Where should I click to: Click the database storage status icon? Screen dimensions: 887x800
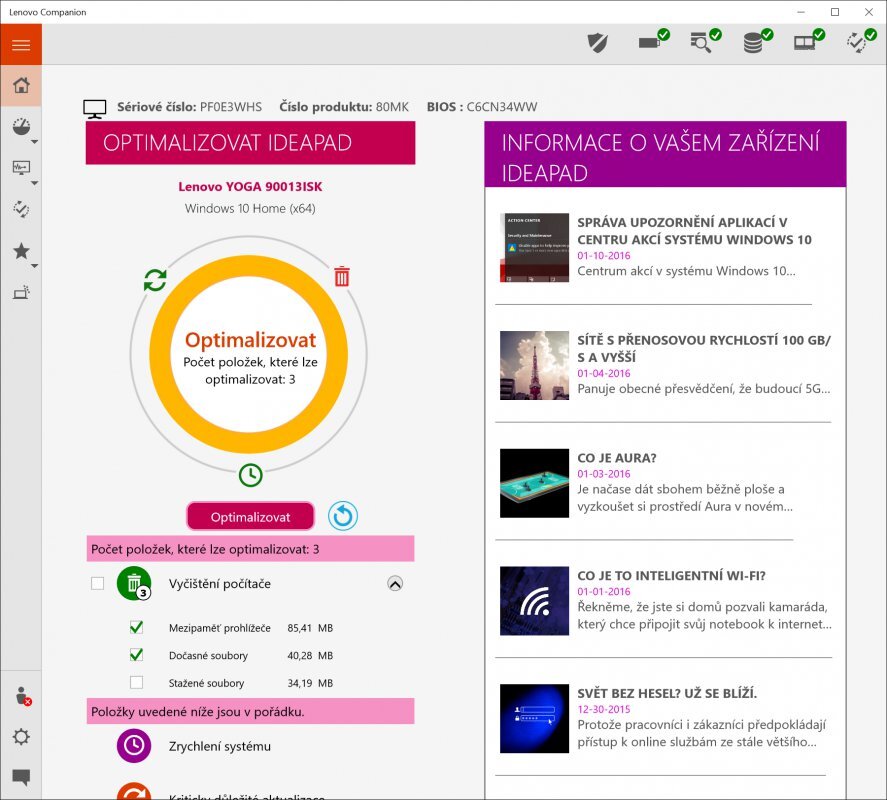coord(755,42)
